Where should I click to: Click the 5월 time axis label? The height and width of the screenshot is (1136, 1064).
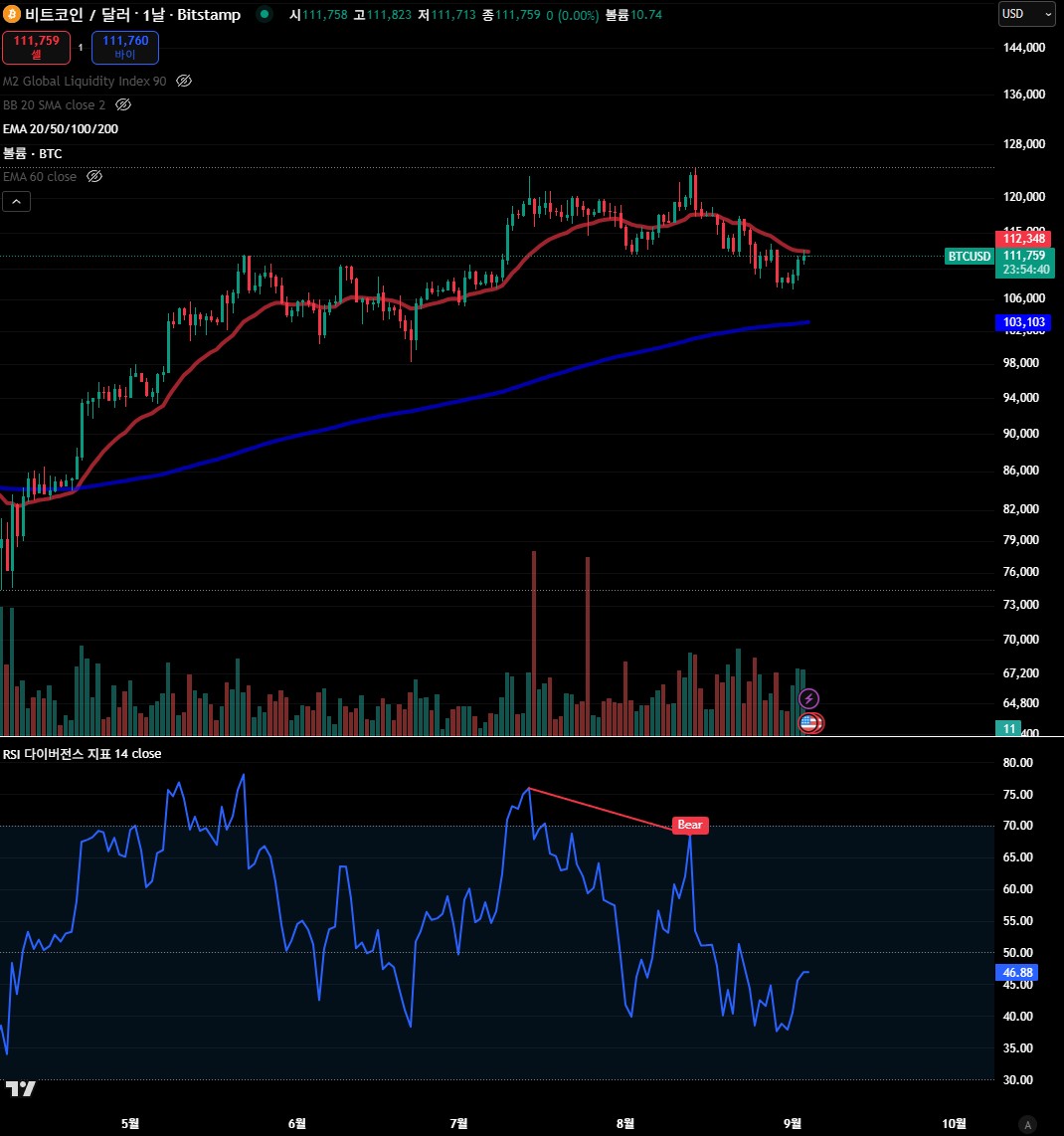[x=129, y=1123]
